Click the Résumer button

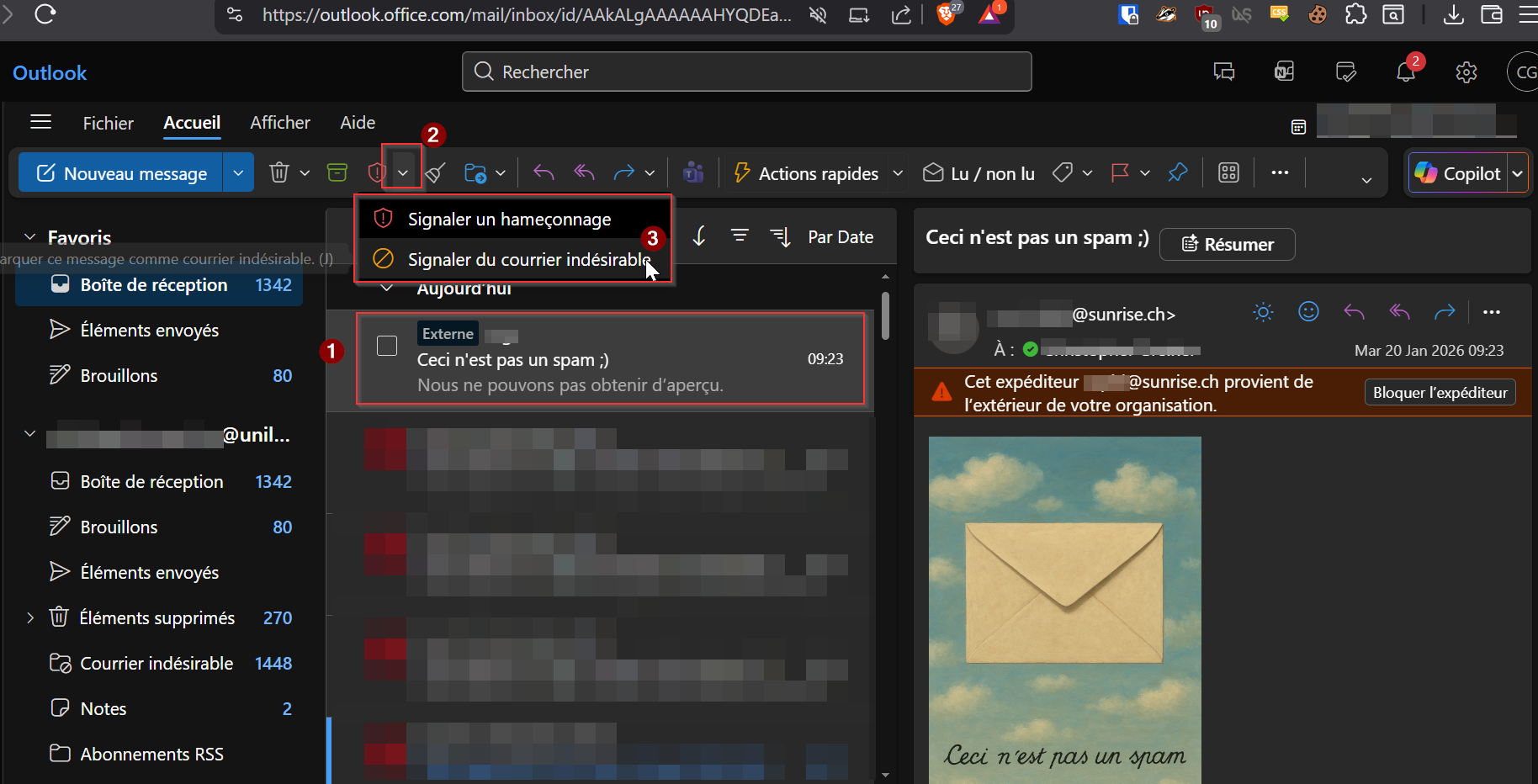tap(1227, 245)
